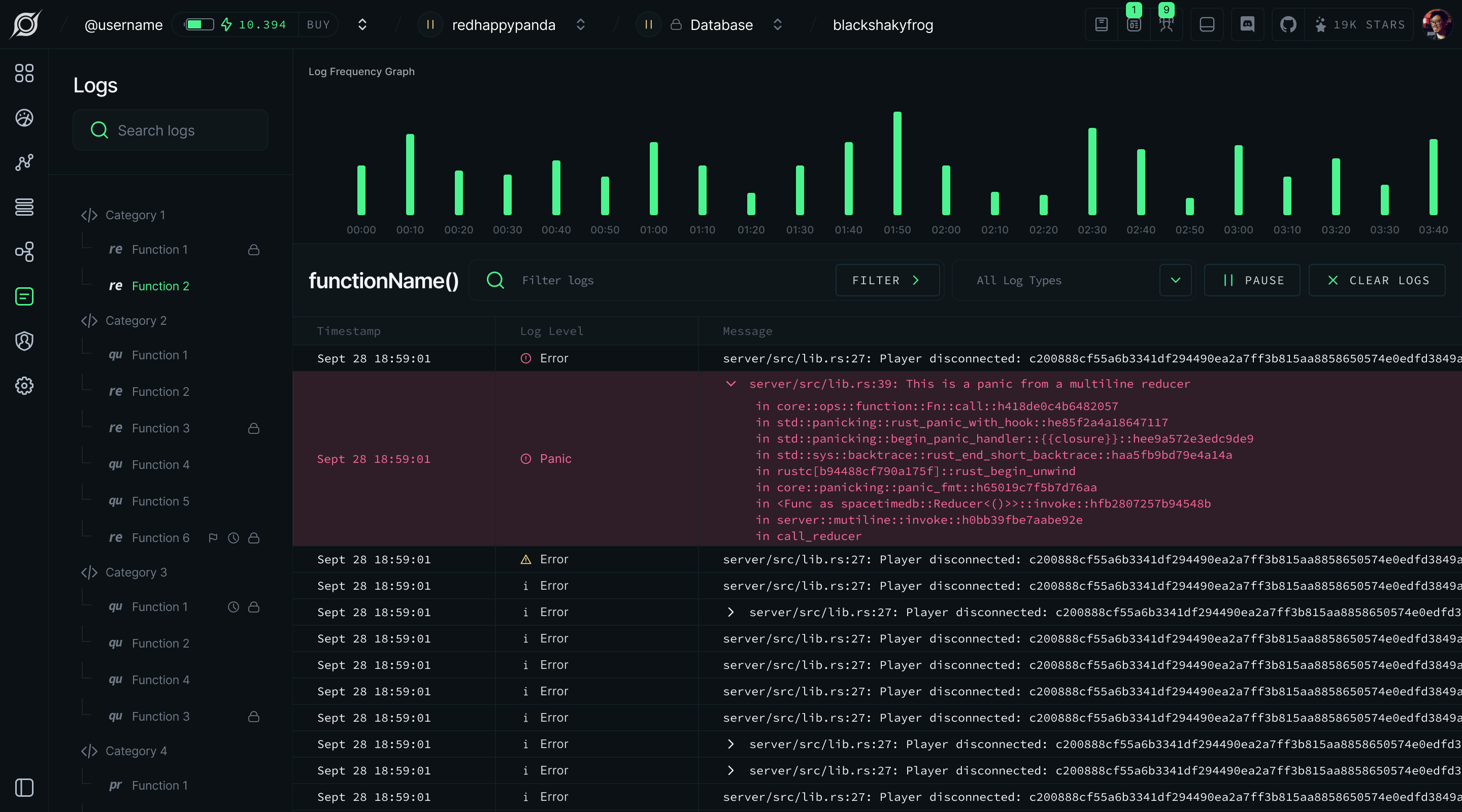The height and width of the screenshot is (812, 1462).
Task: Click the CLEAR LOGS button
Action: pos(1377,280)
